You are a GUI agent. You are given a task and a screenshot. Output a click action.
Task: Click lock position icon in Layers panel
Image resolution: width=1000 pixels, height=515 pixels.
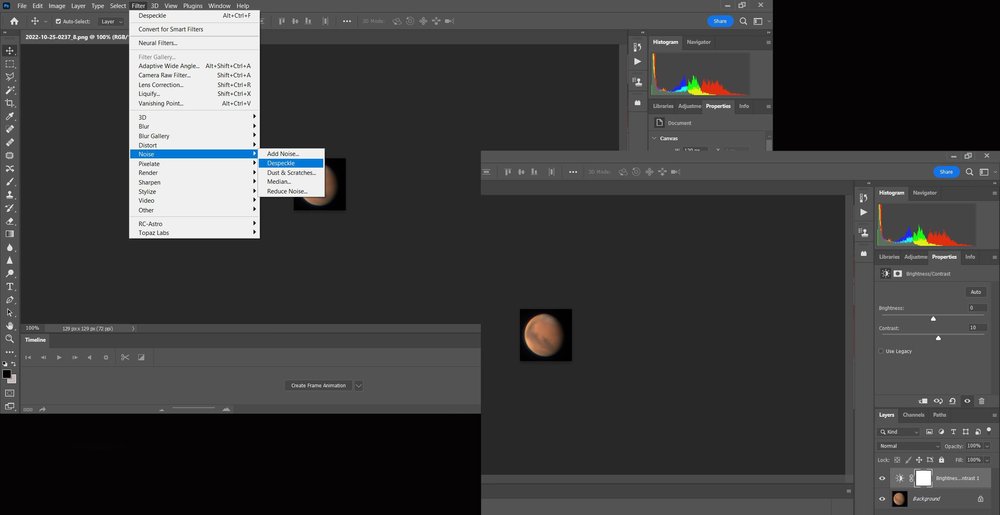pos(918,460)
